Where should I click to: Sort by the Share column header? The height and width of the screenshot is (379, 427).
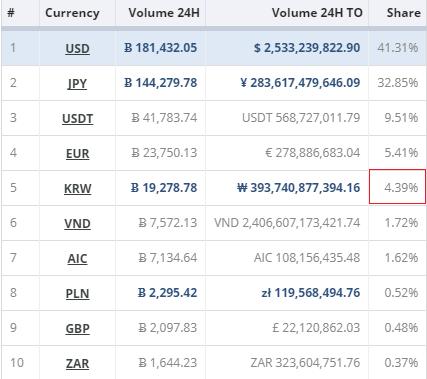pos(404,13)
